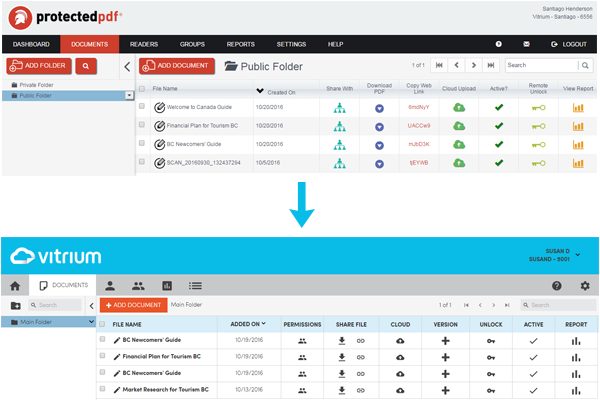Screen dimensions: 600x400
Task: Open Vitrium home icon tab
Action: (15, 286)
